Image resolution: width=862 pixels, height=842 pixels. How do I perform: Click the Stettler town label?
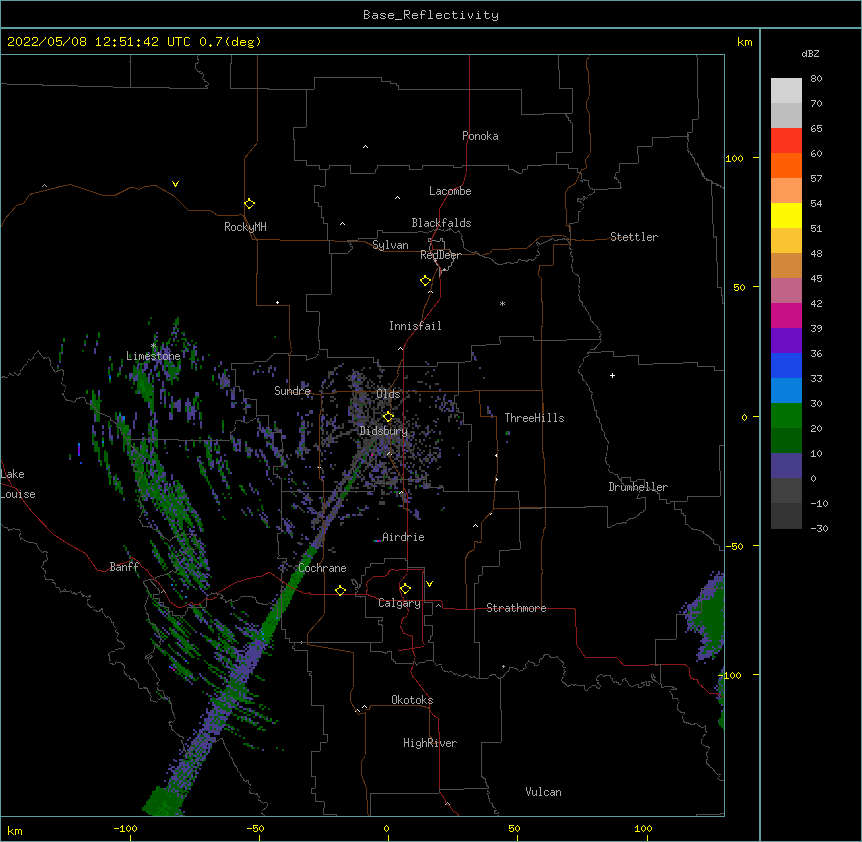[x=634, y=237]
